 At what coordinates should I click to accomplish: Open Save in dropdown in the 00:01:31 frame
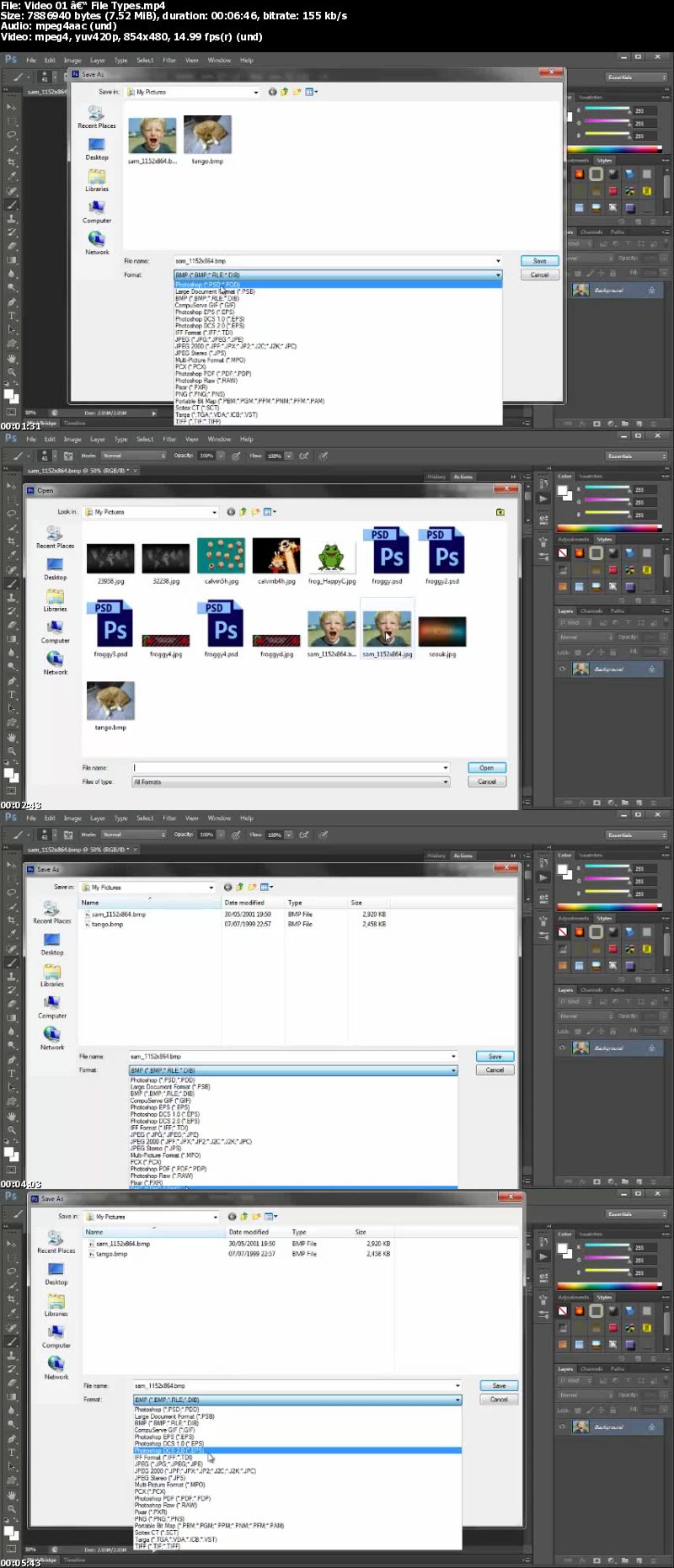pyautogui.click(x=192, y=92)
